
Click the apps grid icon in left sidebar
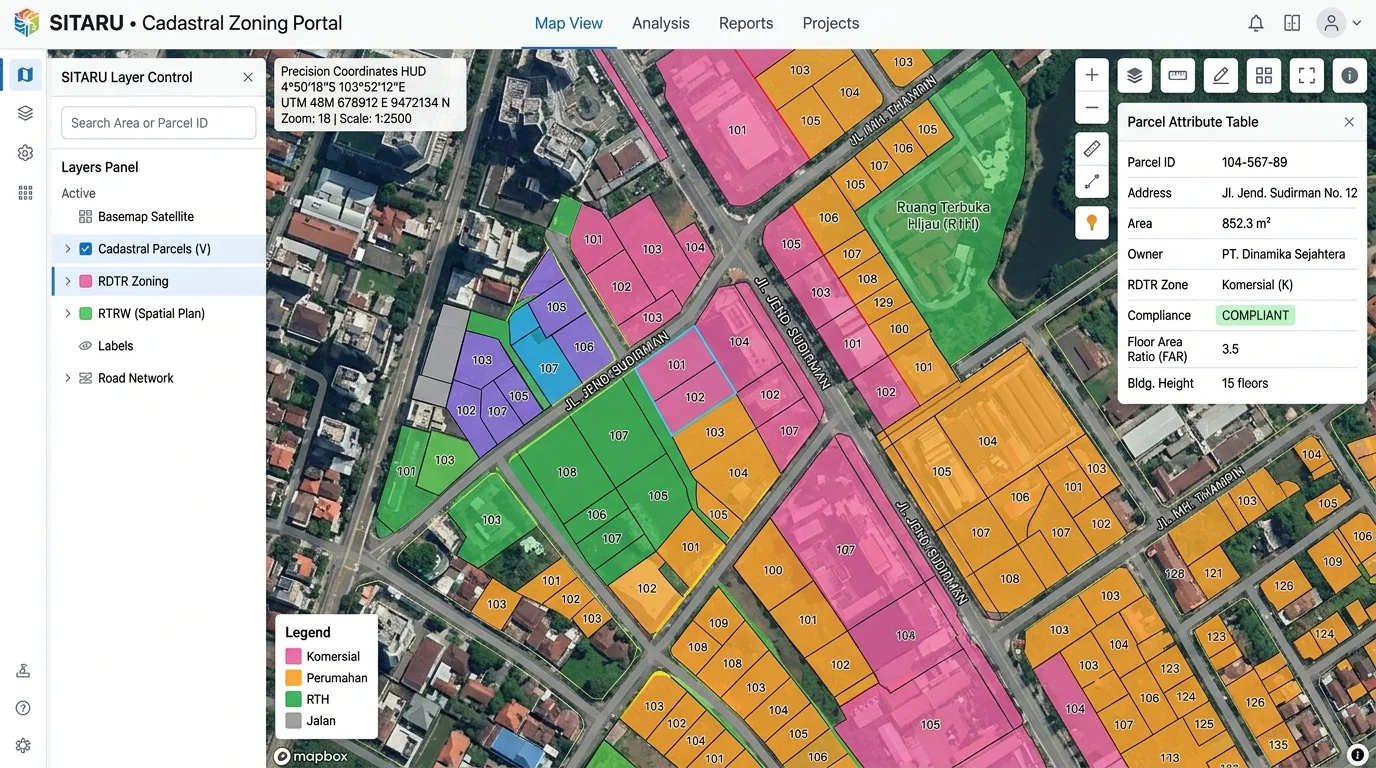coord(25,193)
